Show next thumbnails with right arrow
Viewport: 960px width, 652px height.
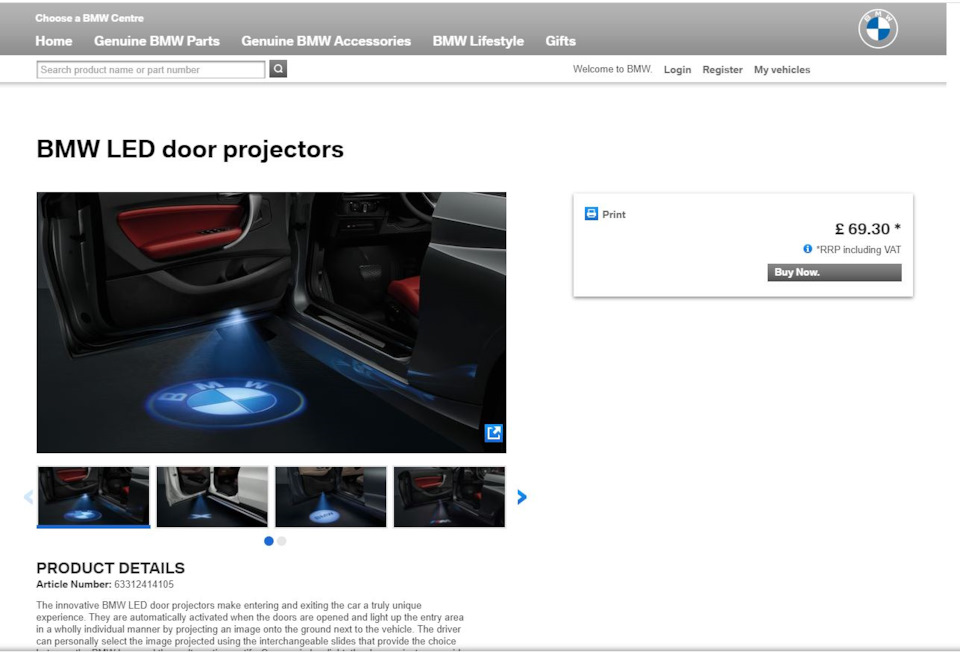[522, 497]
